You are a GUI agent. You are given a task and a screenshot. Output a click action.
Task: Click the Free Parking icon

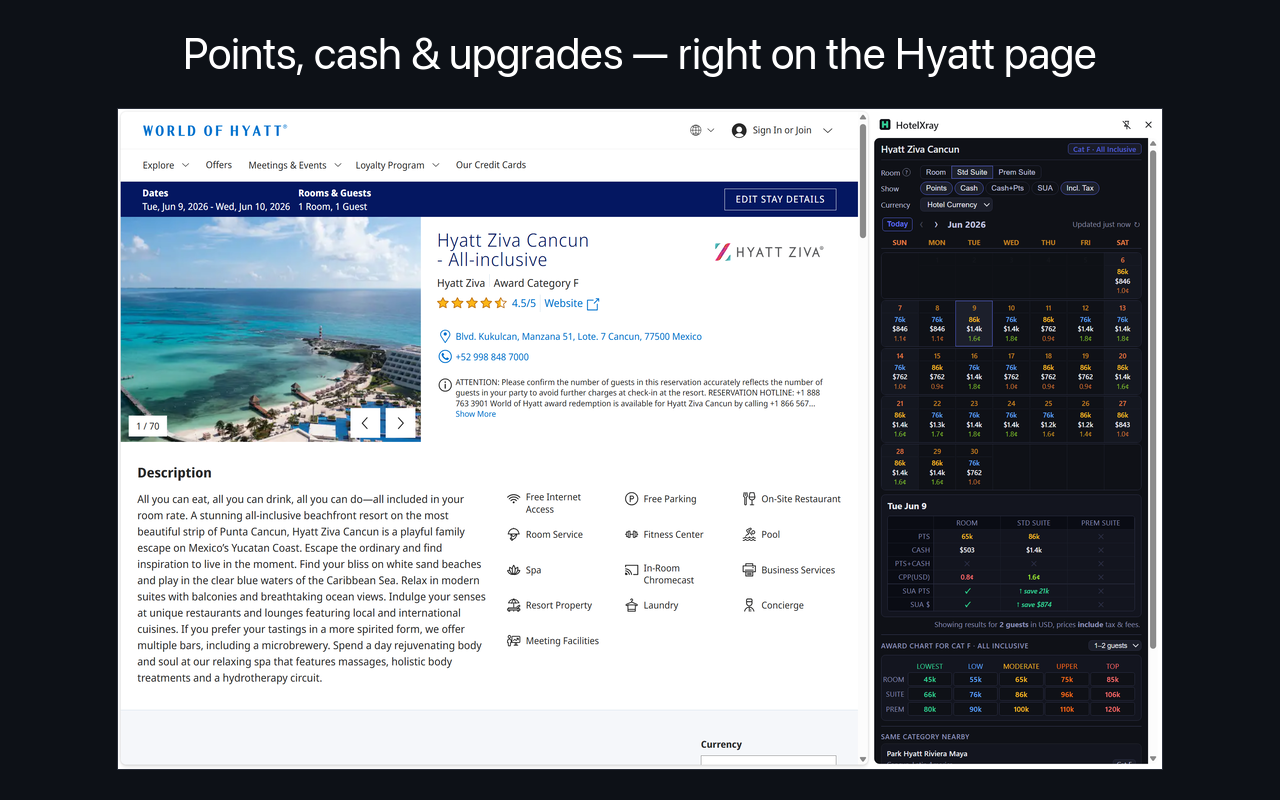click(x=632, y=499)
